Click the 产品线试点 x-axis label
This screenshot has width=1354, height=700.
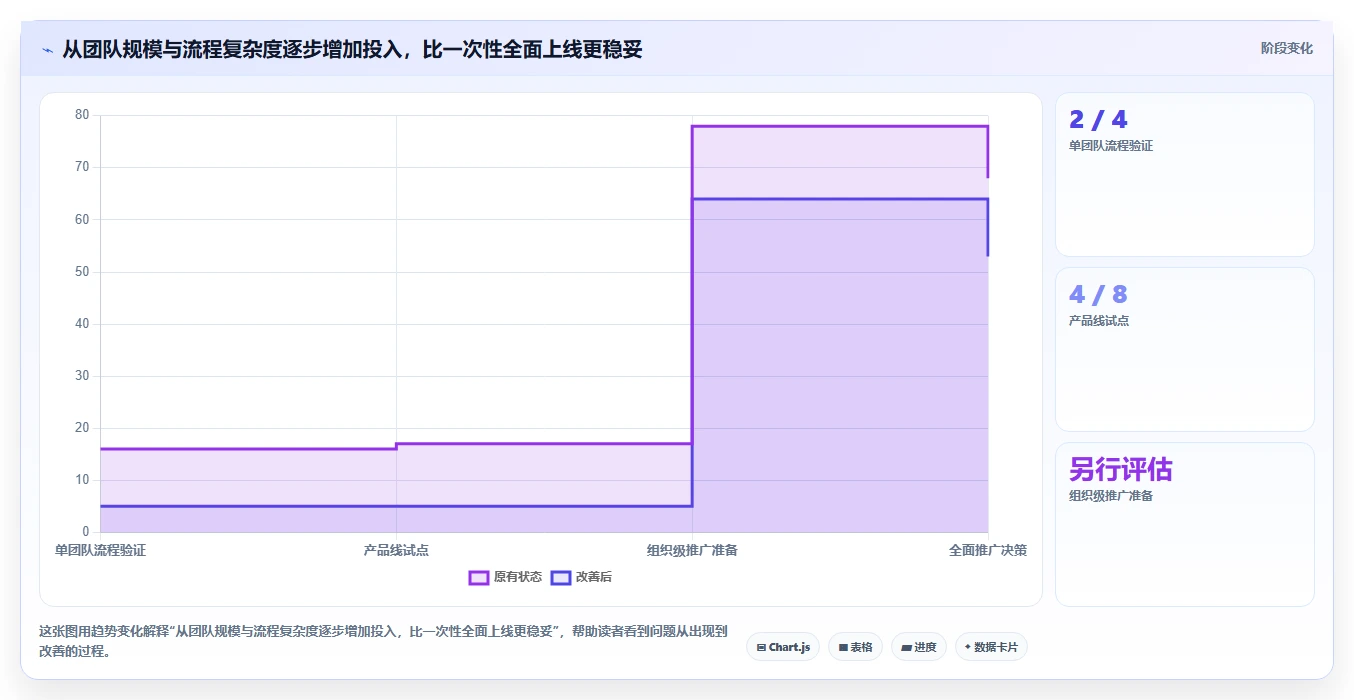pos(396,550)
